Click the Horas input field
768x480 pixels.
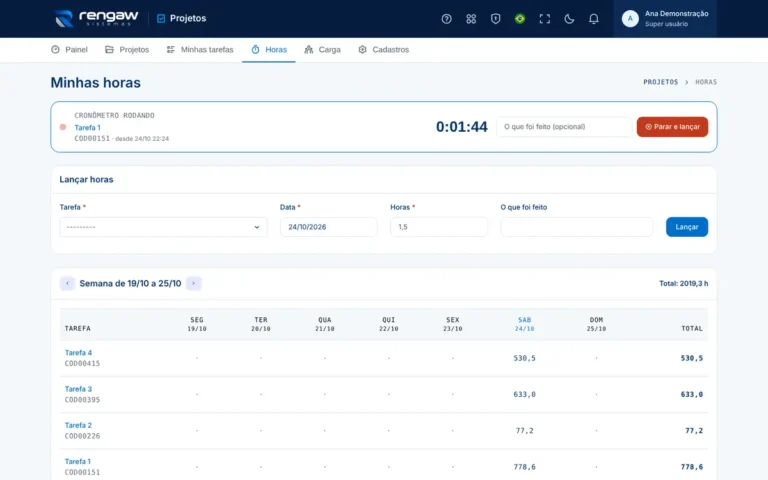(x=439, y=227)
